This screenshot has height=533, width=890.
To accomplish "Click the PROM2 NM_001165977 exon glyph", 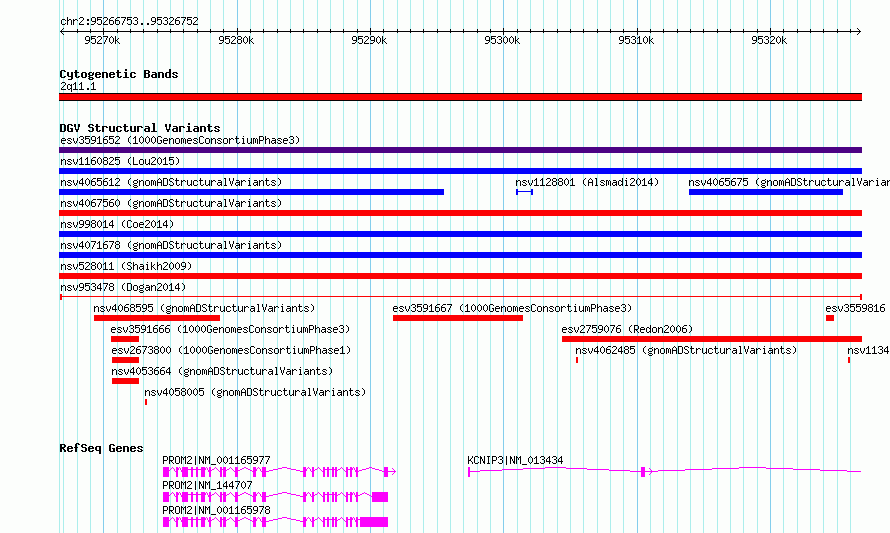I will pyautogui.click(x=279, y=472).
